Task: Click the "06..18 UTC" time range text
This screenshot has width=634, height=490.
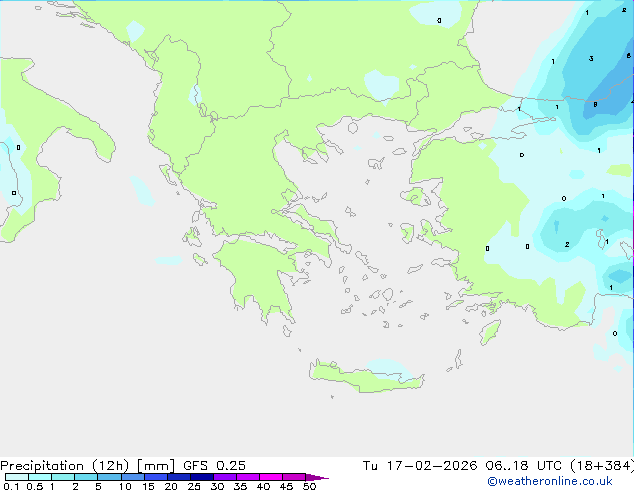Action: click(x=524, y=466)
